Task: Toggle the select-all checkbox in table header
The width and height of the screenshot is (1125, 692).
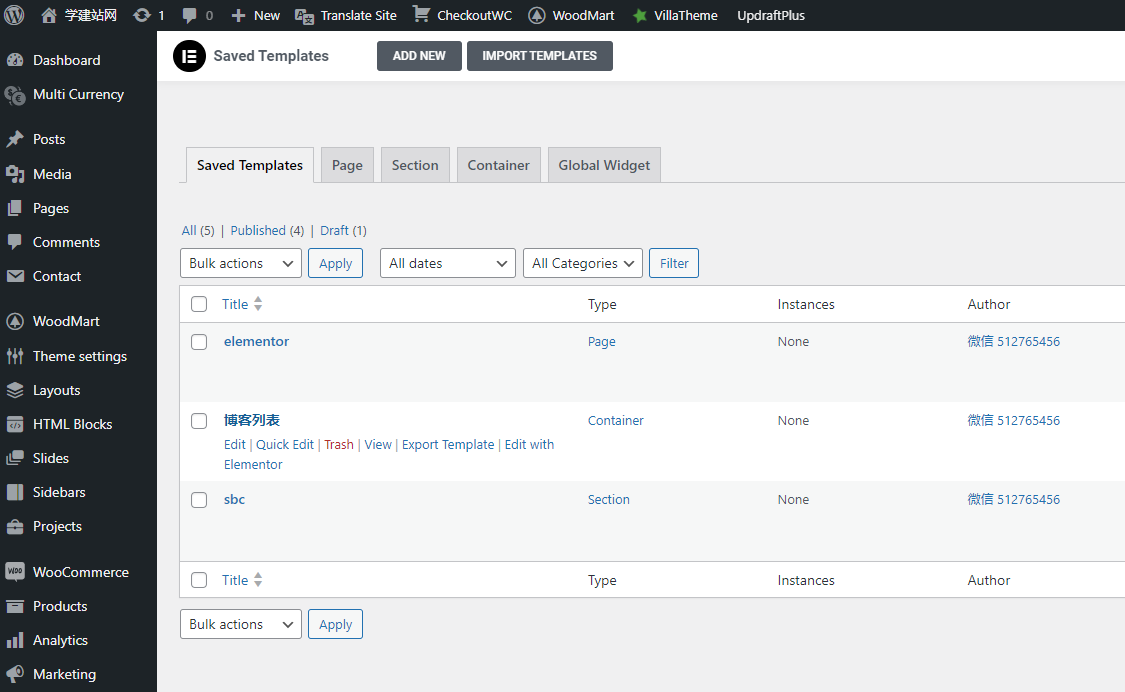Action: click(x=199, y=304)
